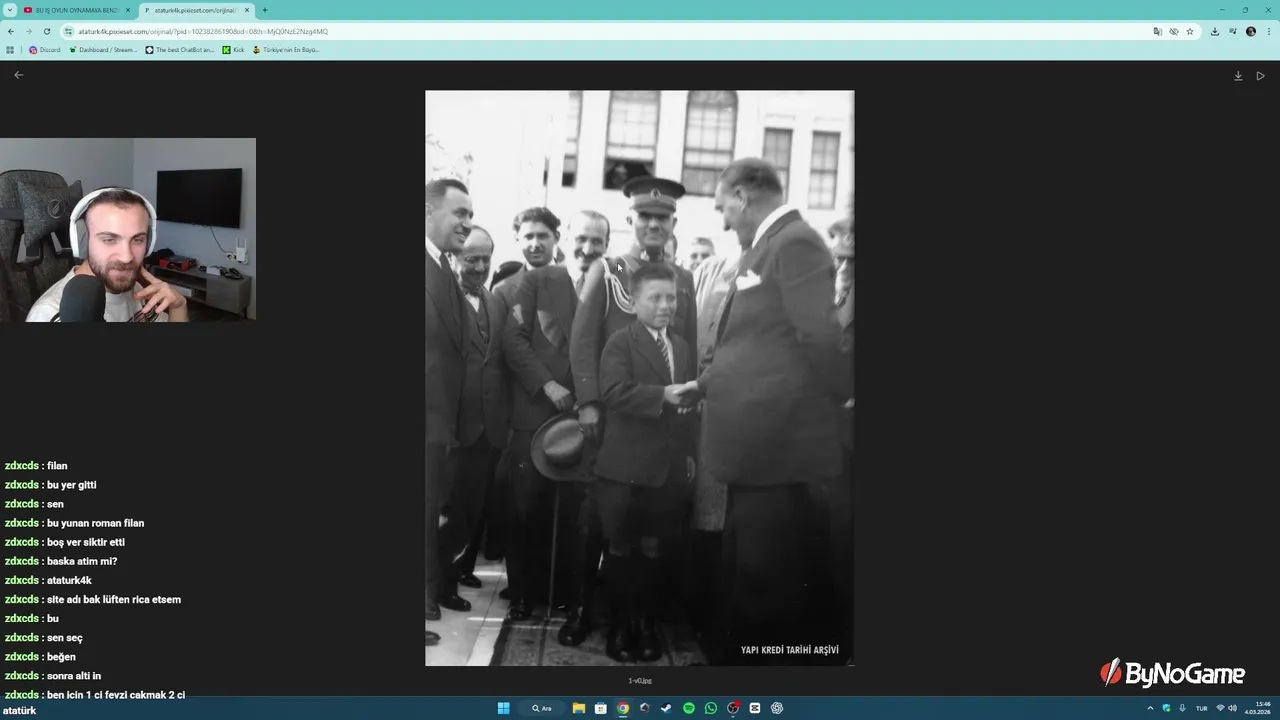This screenshot has height=720, width=1280.
Task: Click the Translate page icon in address bar
Action: pos(1158,31)
